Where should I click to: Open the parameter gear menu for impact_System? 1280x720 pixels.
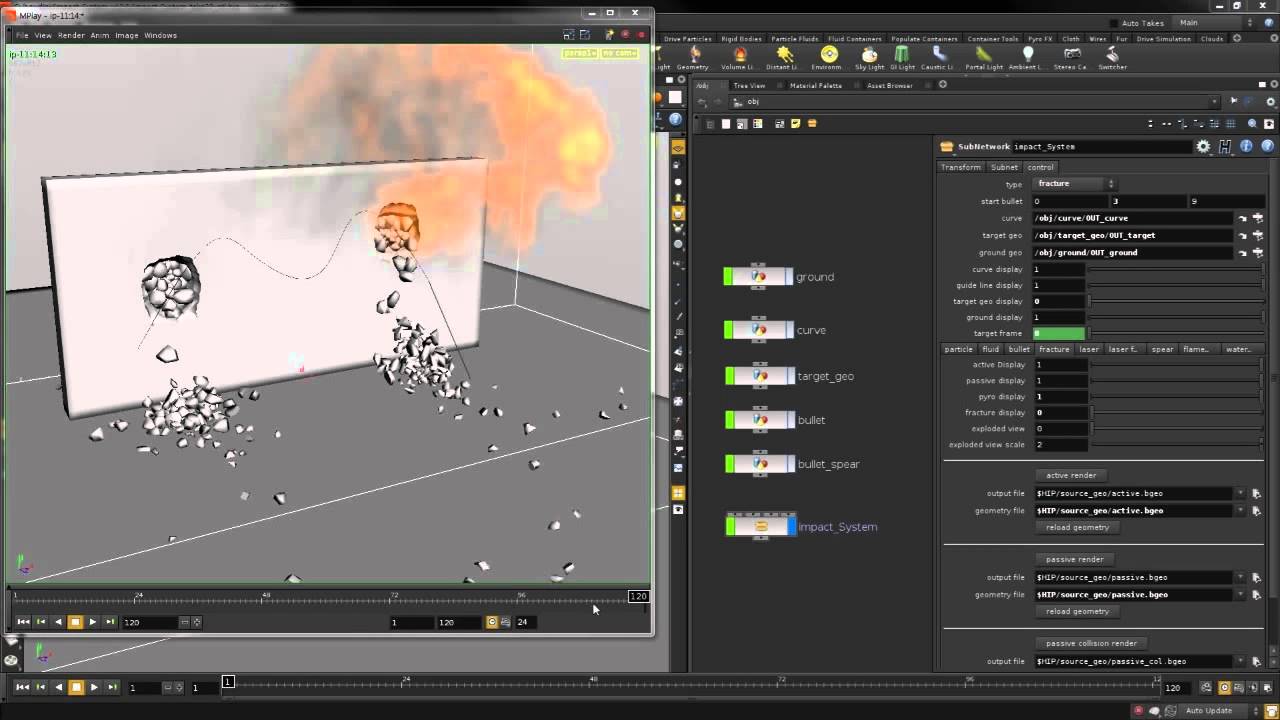pos(1203,146)
